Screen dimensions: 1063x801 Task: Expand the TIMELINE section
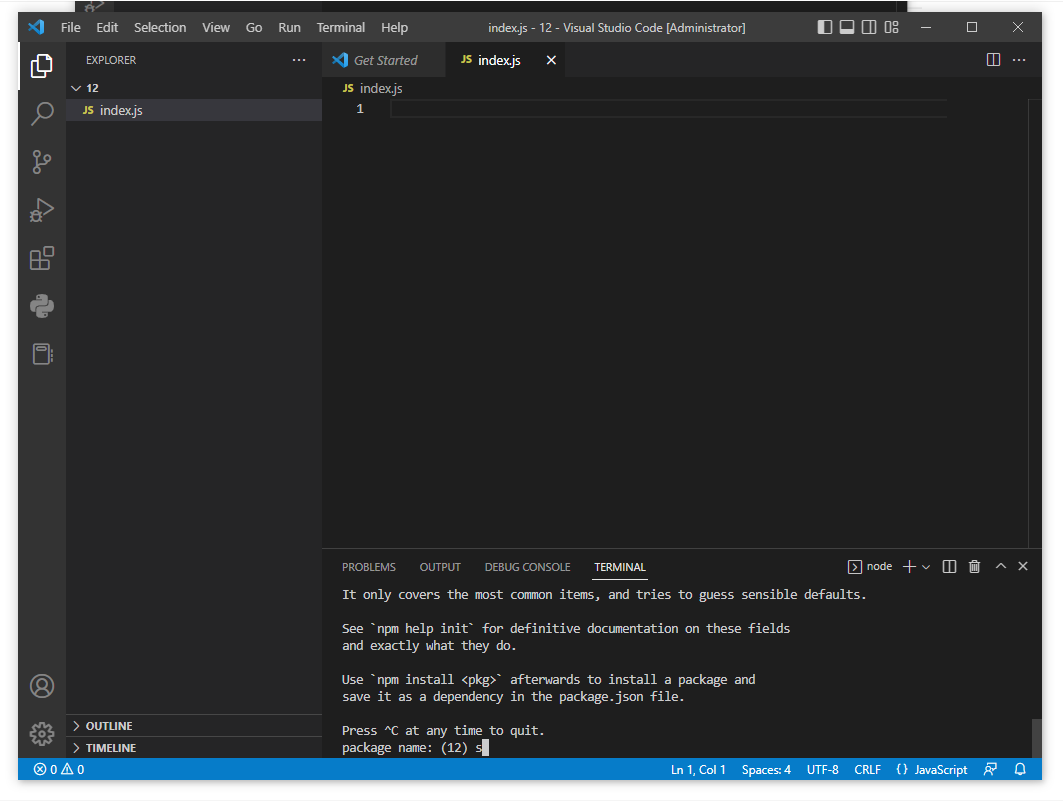tap(194, 747)
